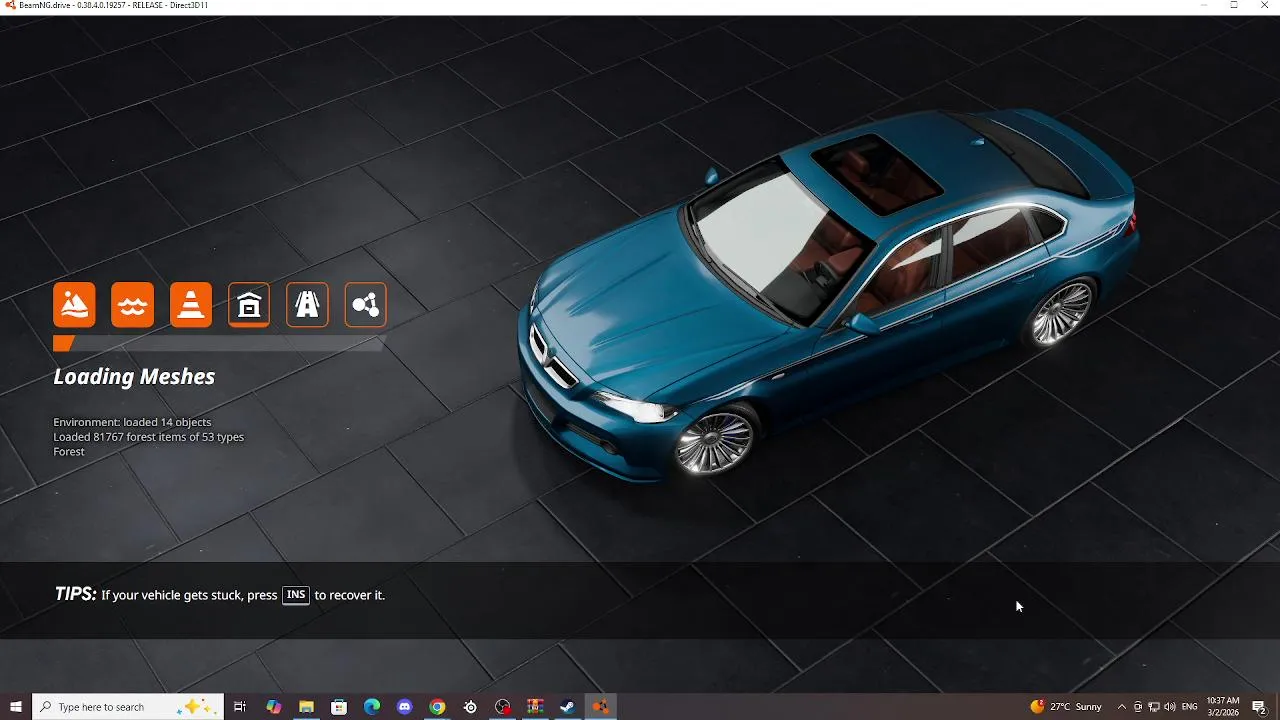Open Discord from the taskbar
The height and width of the screenshot is (720, 1280).
click(405, 707)
